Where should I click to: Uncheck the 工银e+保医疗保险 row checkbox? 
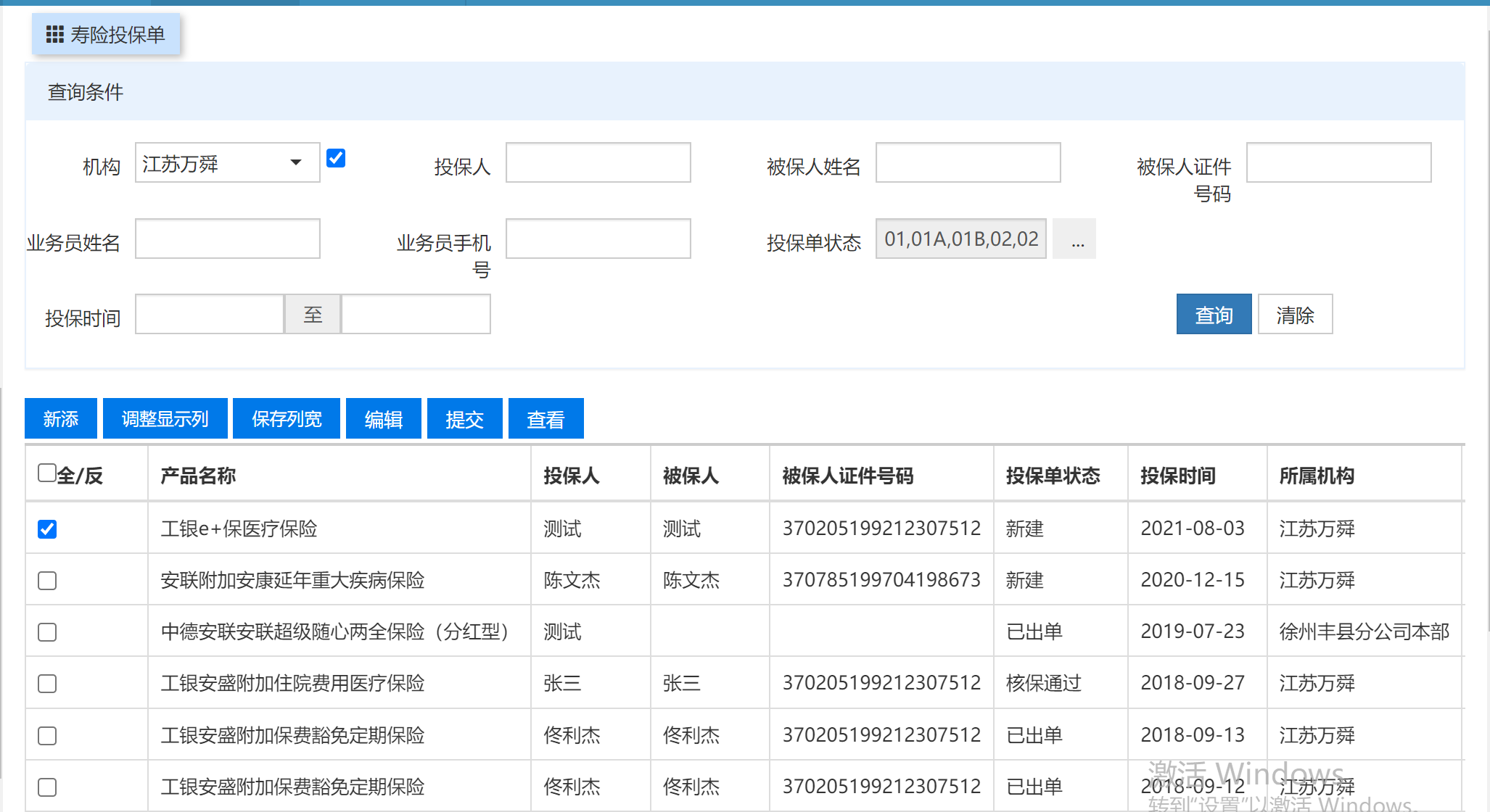tap(47, 529)
